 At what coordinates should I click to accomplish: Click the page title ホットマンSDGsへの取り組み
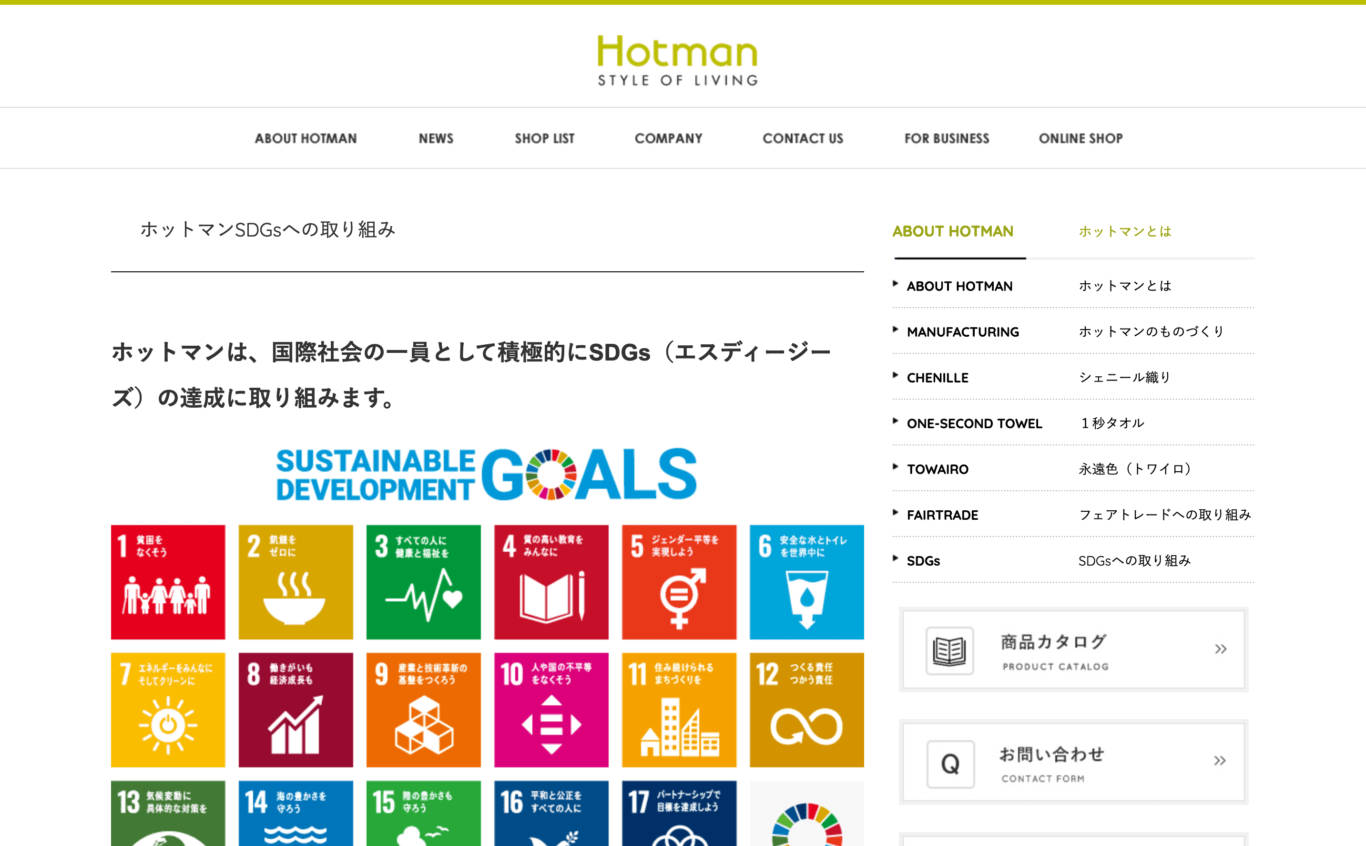coord(268,229)
